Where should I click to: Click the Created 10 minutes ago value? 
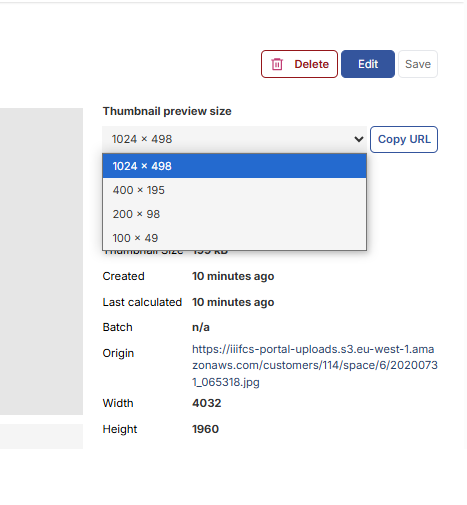233,276
